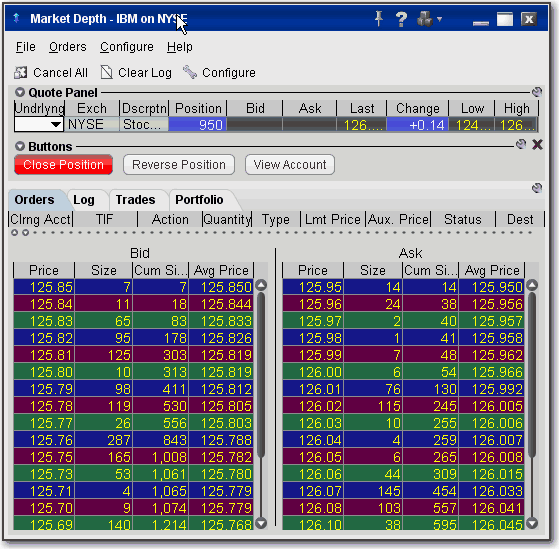Remove the Buttons panel with the X icon
Viewport: 559px width, 549px height.
[537, 144]
